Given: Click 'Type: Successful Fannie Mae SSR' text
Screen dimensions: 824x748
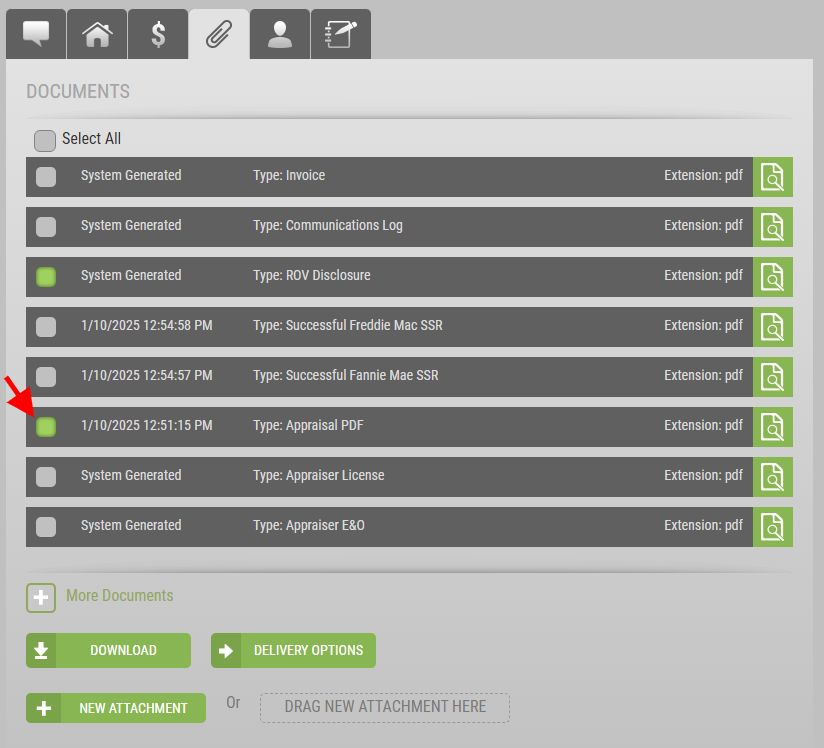Looking at the screenshot, I should point(346,375).
